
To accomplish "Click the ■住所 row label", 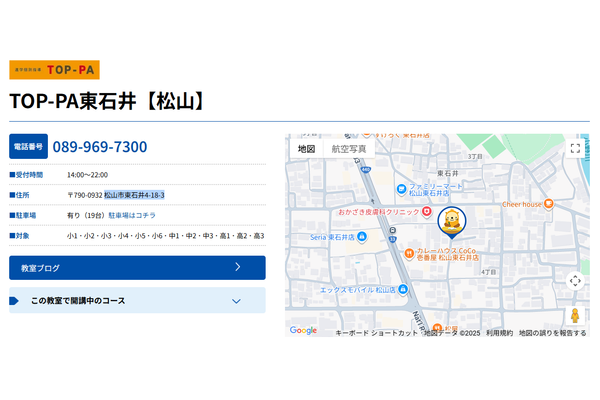I will pos(20,195).
